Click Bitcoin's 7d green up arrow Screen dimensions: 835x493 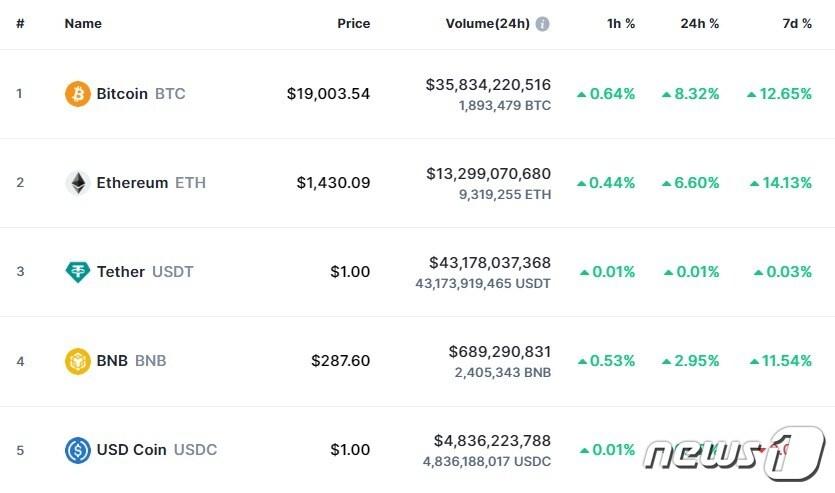[752, 94]
